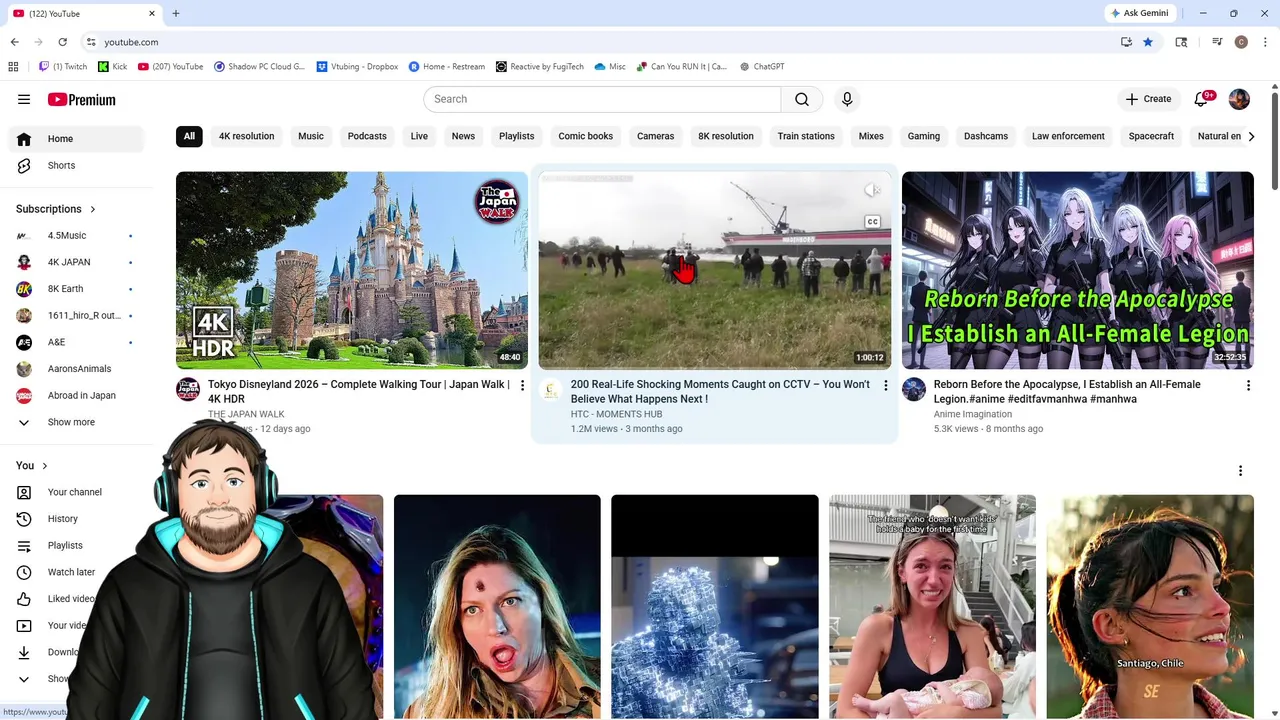Viewport: 1280px width, 720px height.
Task: Open more options for 200 Real-Life Shocking Moments
Action: [885, 386]
